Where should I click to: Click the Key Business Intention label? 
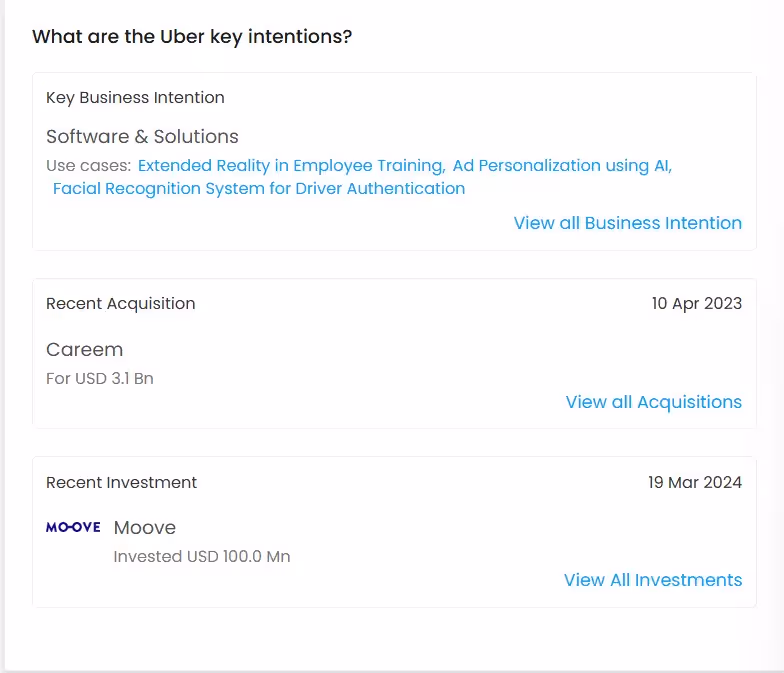[136, 98]
